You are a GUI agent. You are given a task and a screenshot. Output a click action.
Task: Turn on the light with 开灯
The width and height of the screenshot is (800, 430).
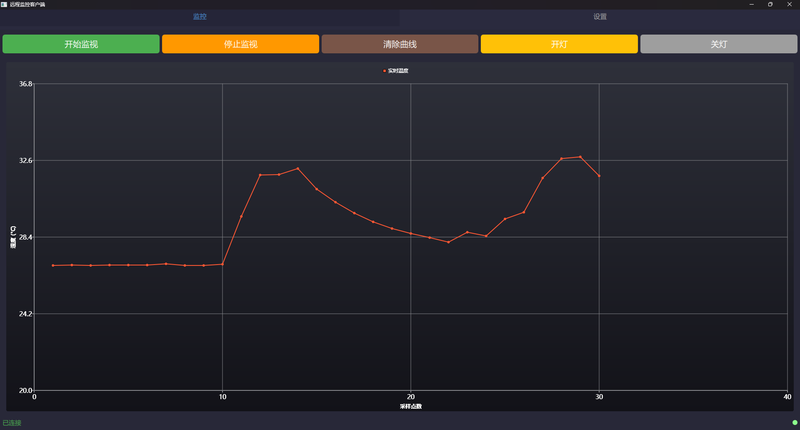click(x=559, y=44)
